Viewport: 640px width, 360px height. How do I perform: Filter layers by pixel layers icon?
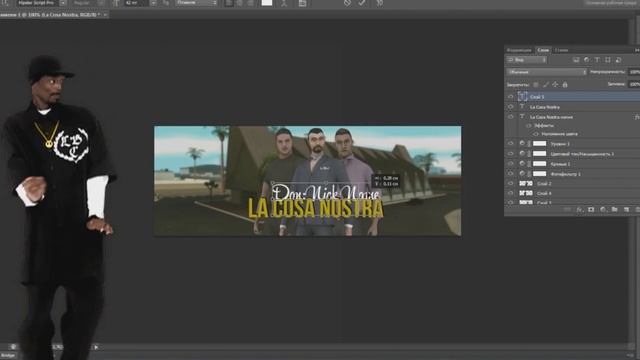pyautogui.click(x=576, y=60)
